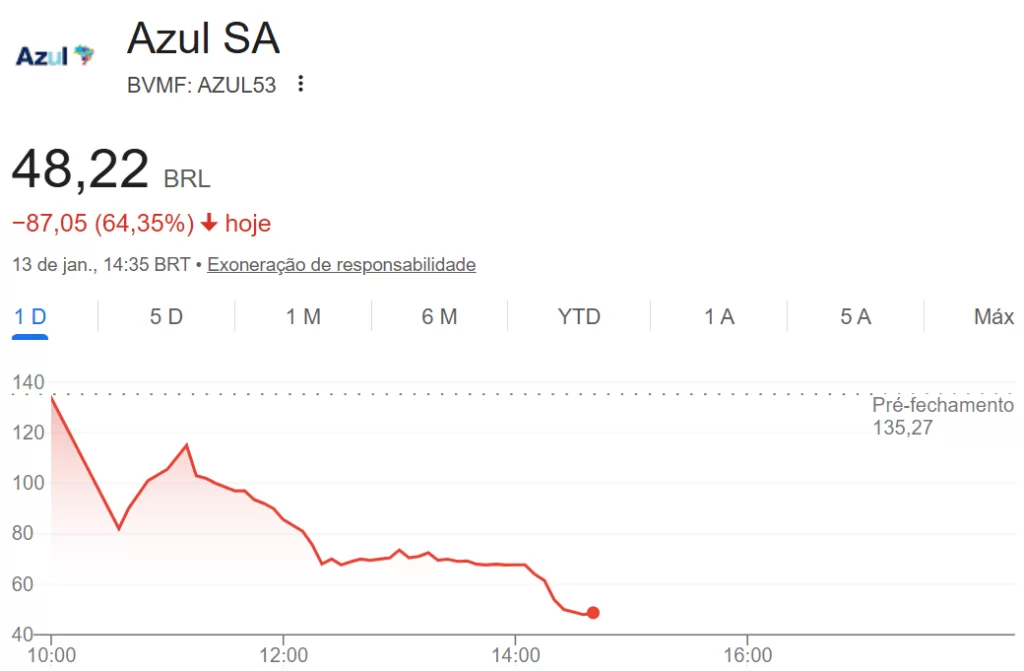This screenshot has height=671, width=1024.
Task: Click the Azul SA company title
Action: [203, 40]
